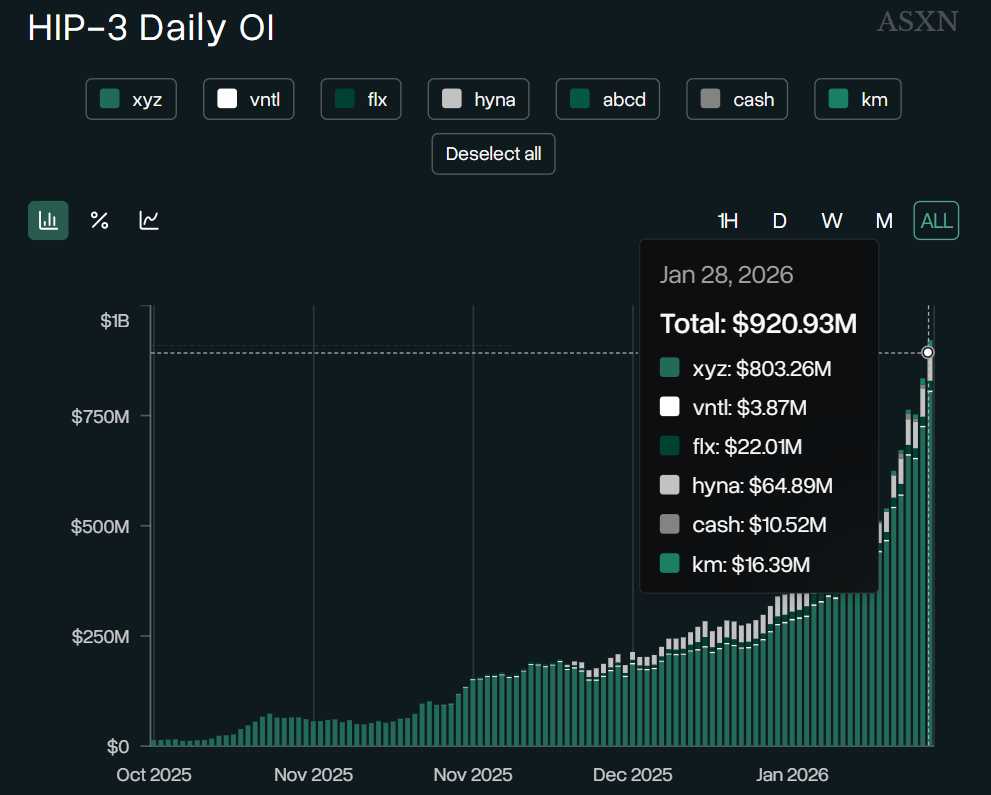
Task: Choose the D daily timeframe
Action: click(780, 221)
